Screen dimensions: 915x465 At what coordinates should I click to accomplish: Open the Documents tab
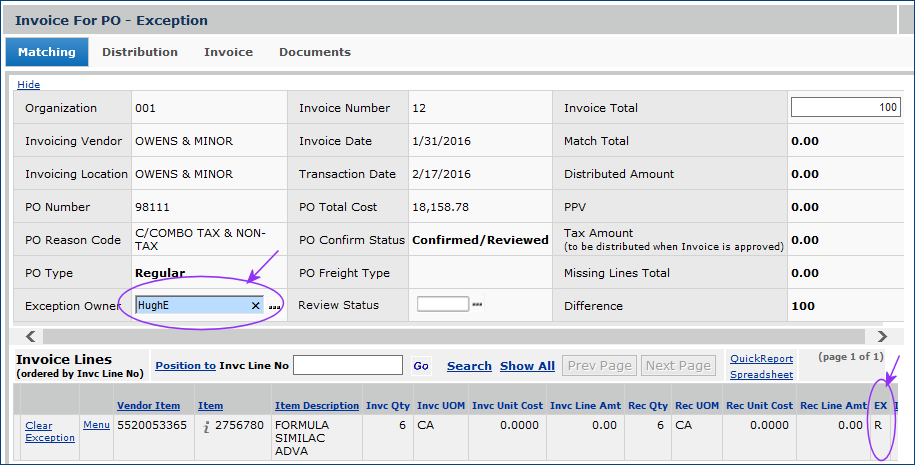coord(314,52)
